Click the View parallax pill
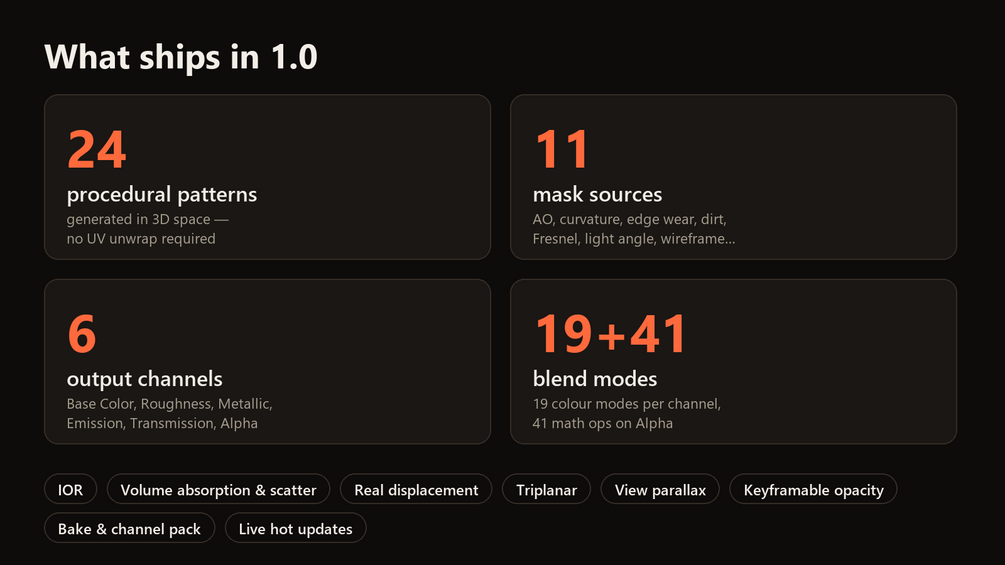This screenshot has width=1005, height=565. coord(660,489)
